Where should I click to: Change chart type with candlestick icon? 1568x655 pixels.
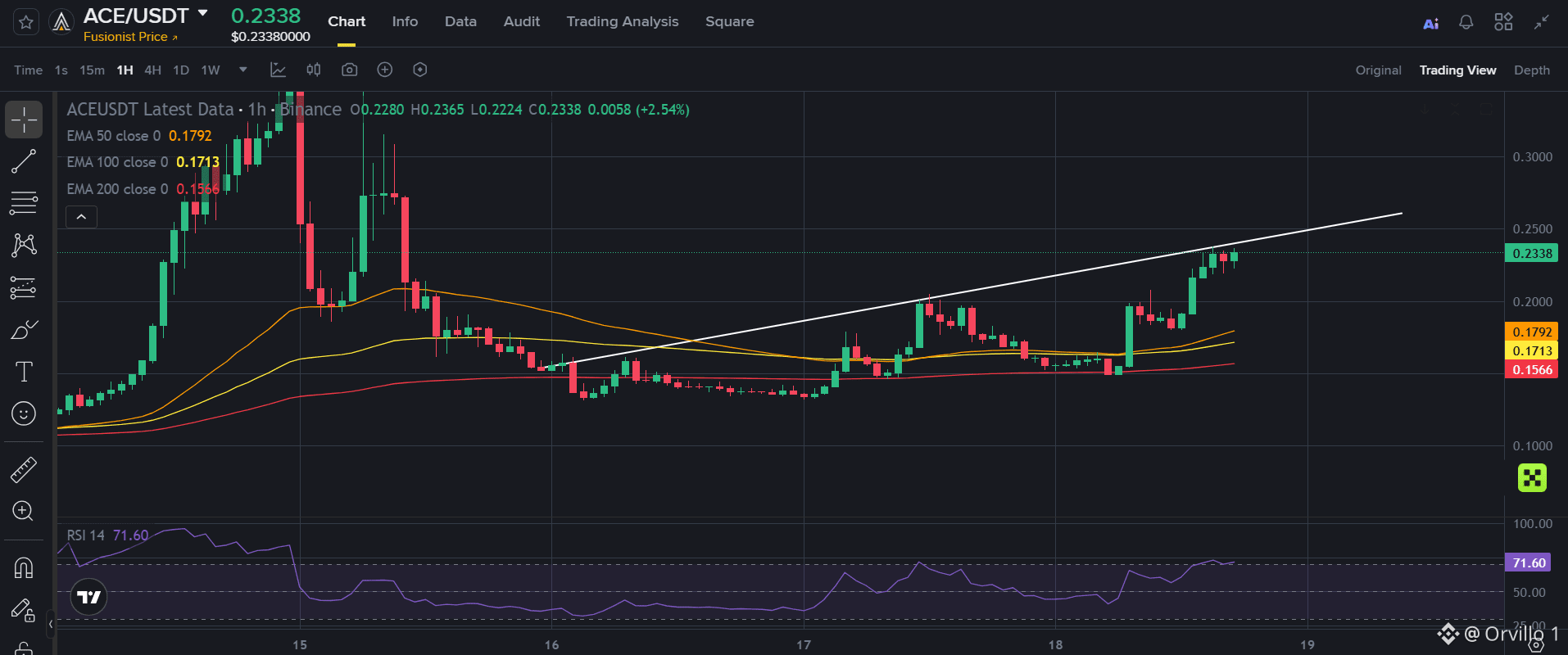click(x=314, y=70)
